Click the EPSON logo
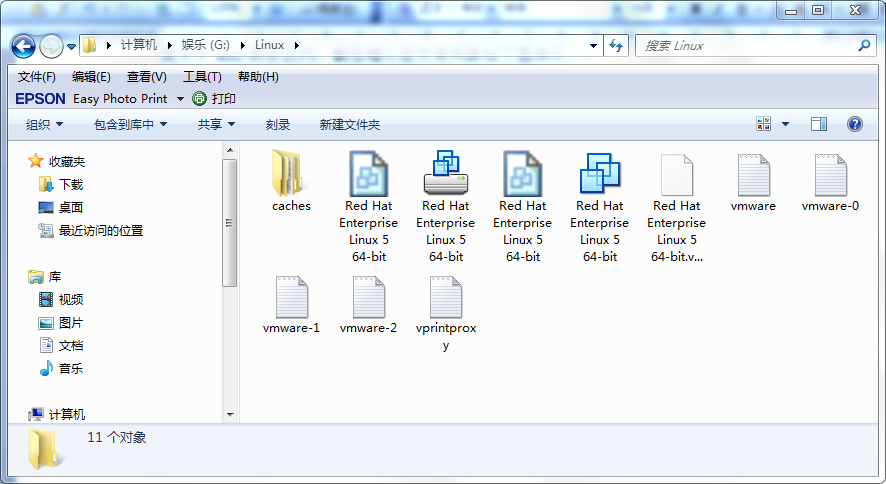The height and width of the screenshot is (484, 886). 40,99
